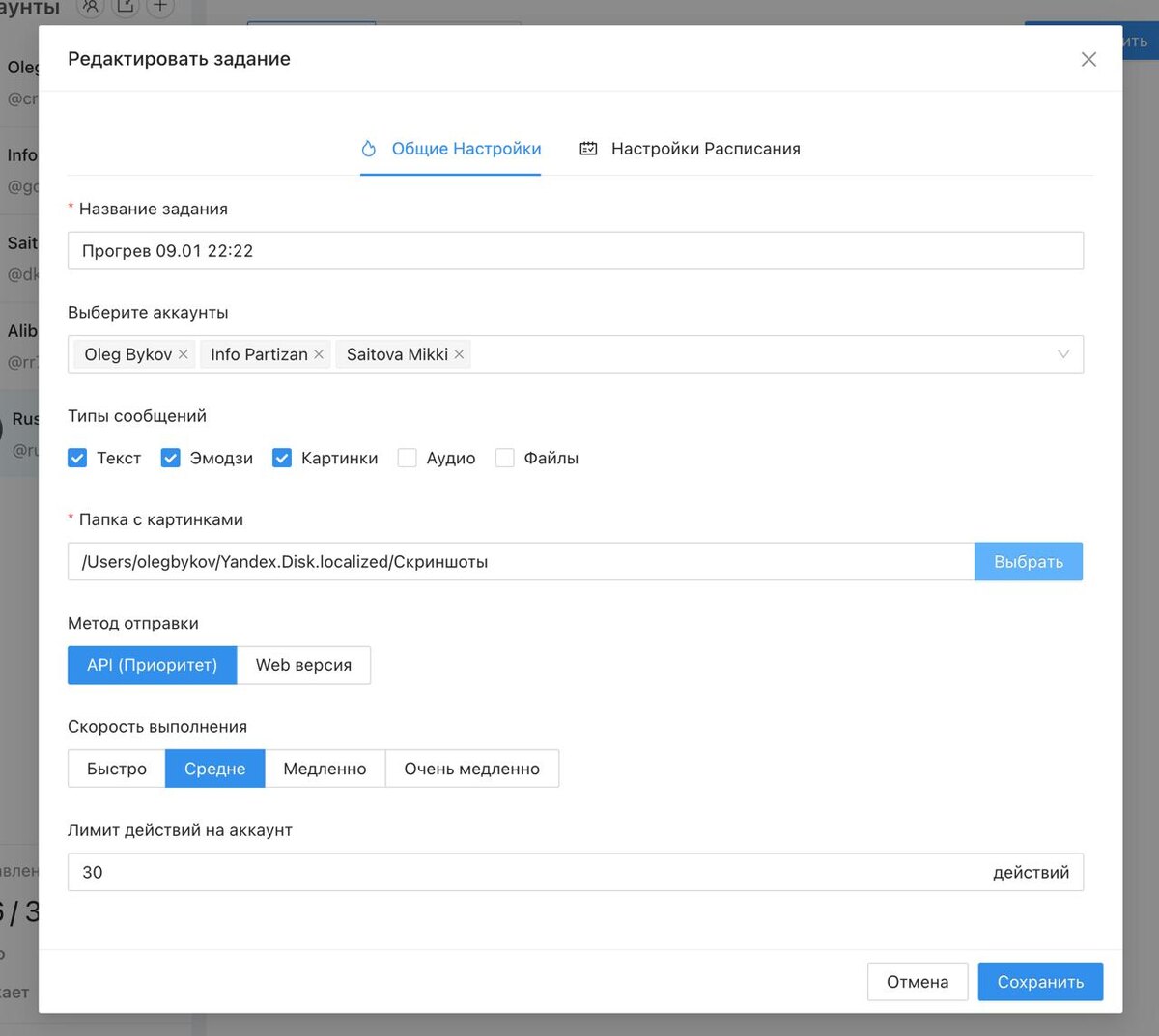
Task: Remove Info Partizan tag from accounts
Action: tap(319, 354)
